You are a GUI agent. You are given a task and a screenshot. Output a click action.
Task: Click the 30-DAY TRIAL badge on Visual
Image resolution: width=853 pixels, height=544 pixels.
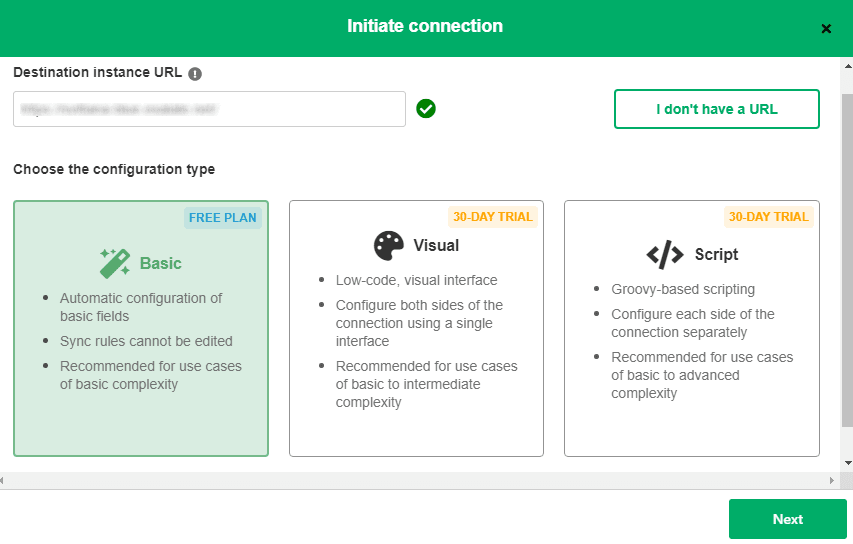492,217
